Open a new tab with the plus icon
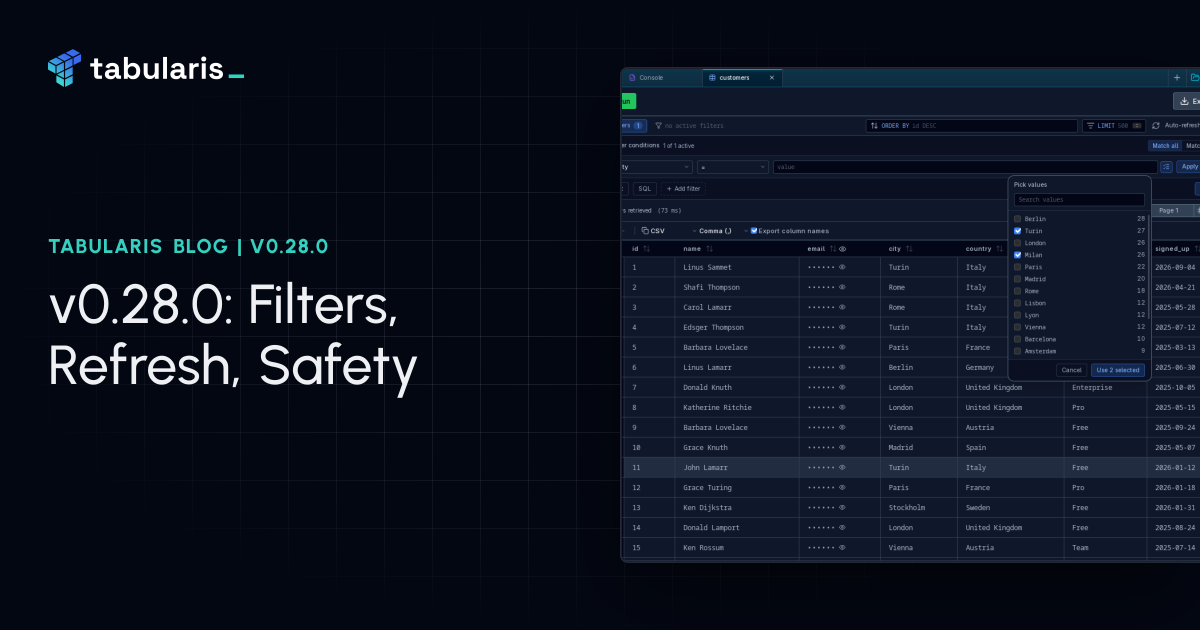Viewport: 1200px width, 630px height. pos(1176,78)
